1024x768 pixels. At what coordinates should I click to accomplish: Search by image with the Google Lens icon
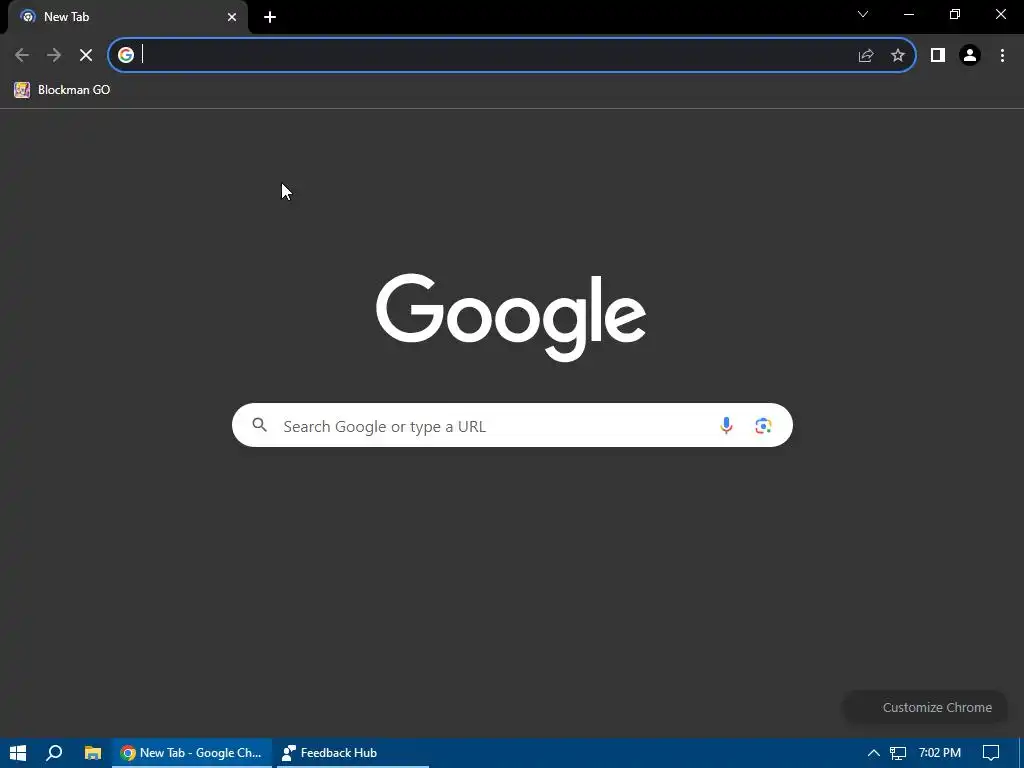pos(763,426)
